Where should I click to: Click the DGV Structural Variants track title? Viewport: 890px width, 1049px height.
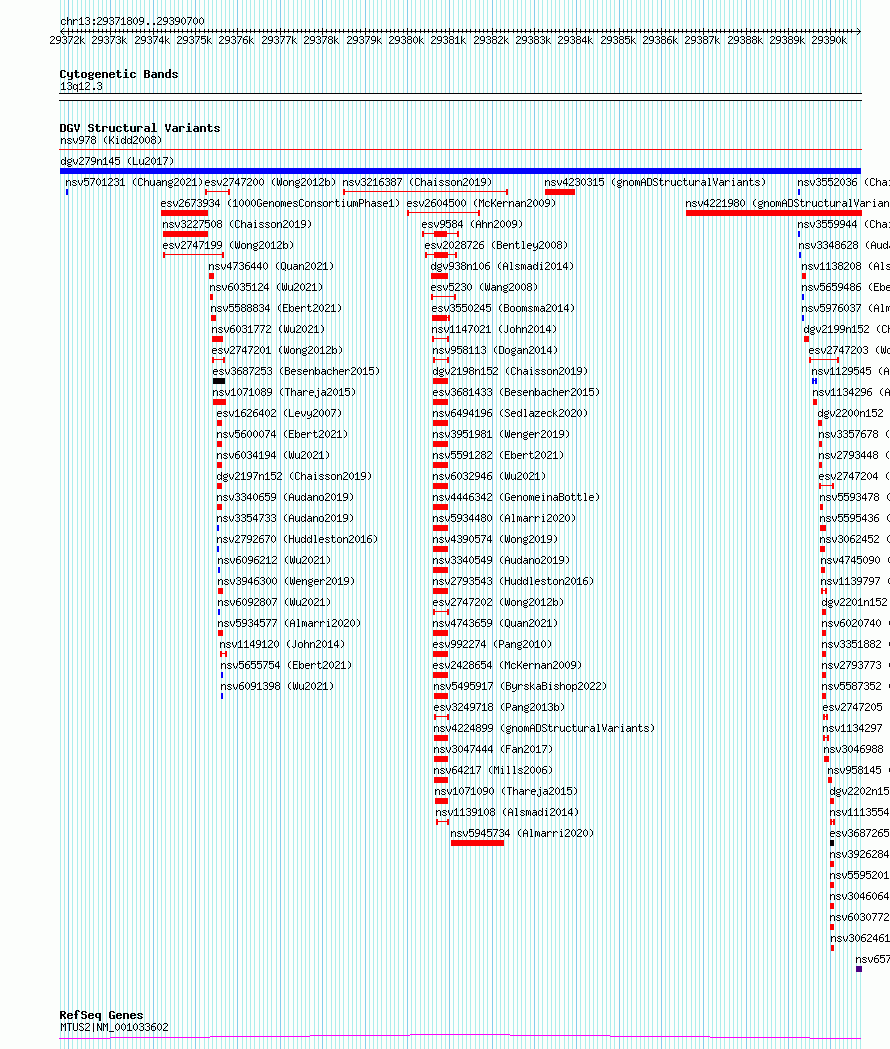(140, 128)
